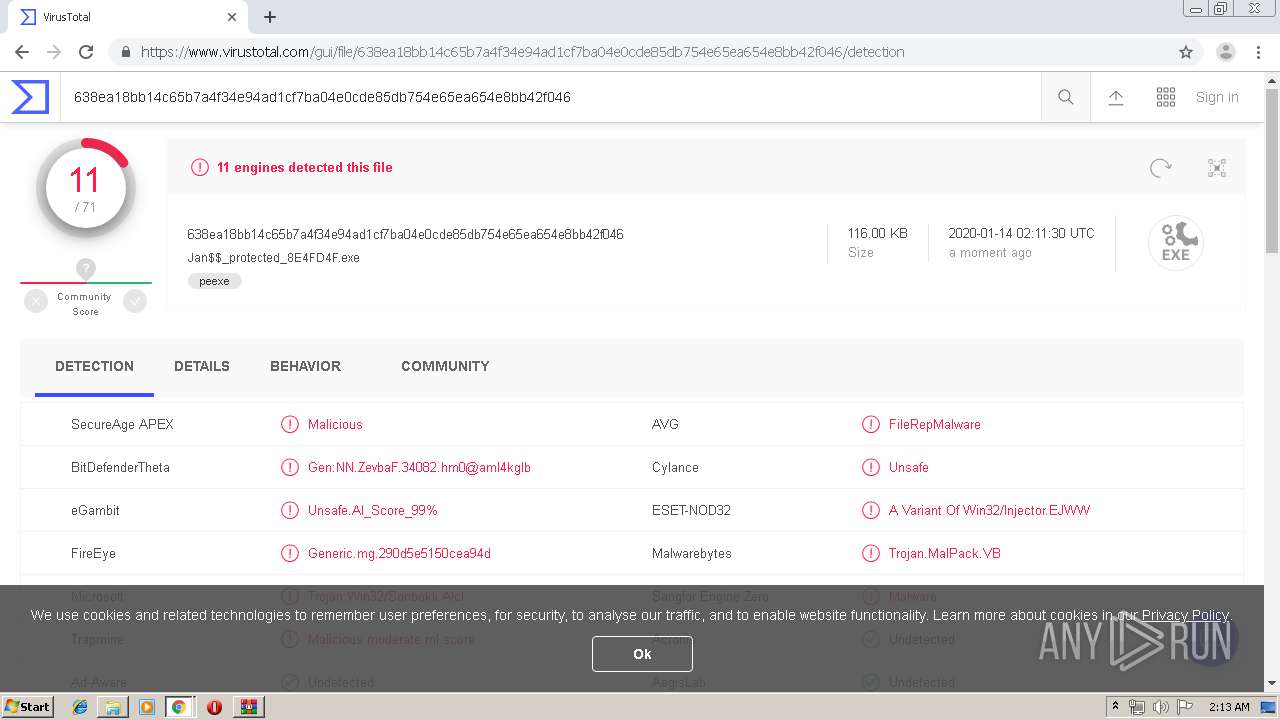Open the COMMUNITY tab
The width and height of the screenshot is (1280, 720).
point(445,366)
